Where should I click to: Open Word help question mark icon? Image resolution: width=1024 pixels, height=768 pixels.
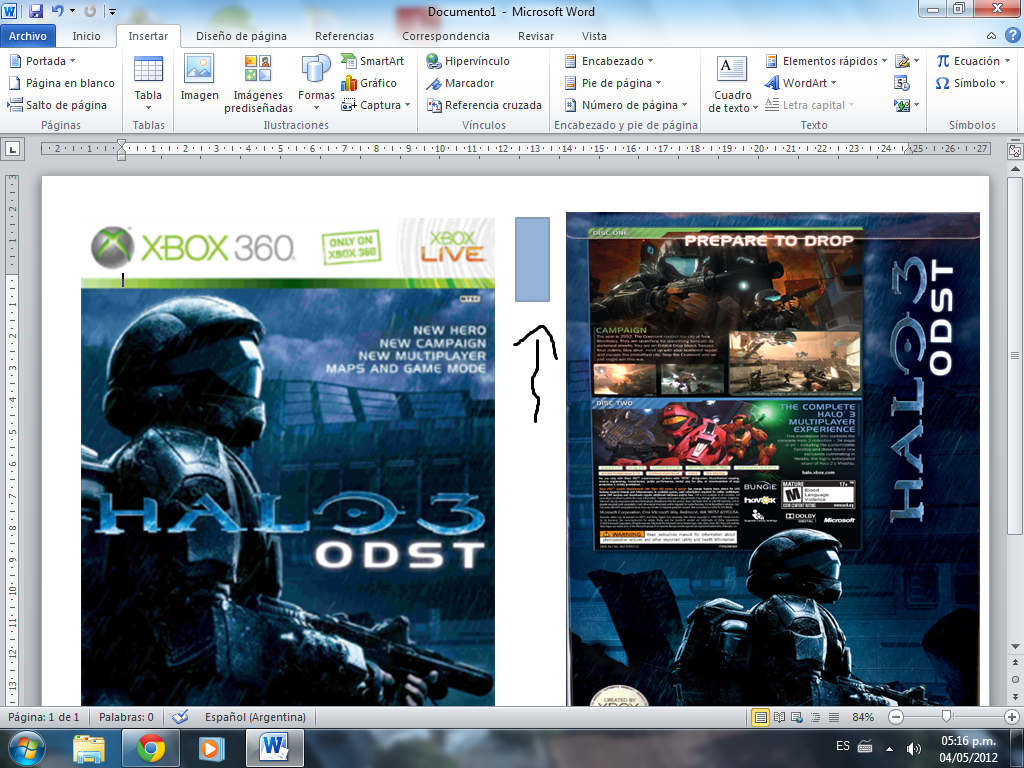[1012, 36]
